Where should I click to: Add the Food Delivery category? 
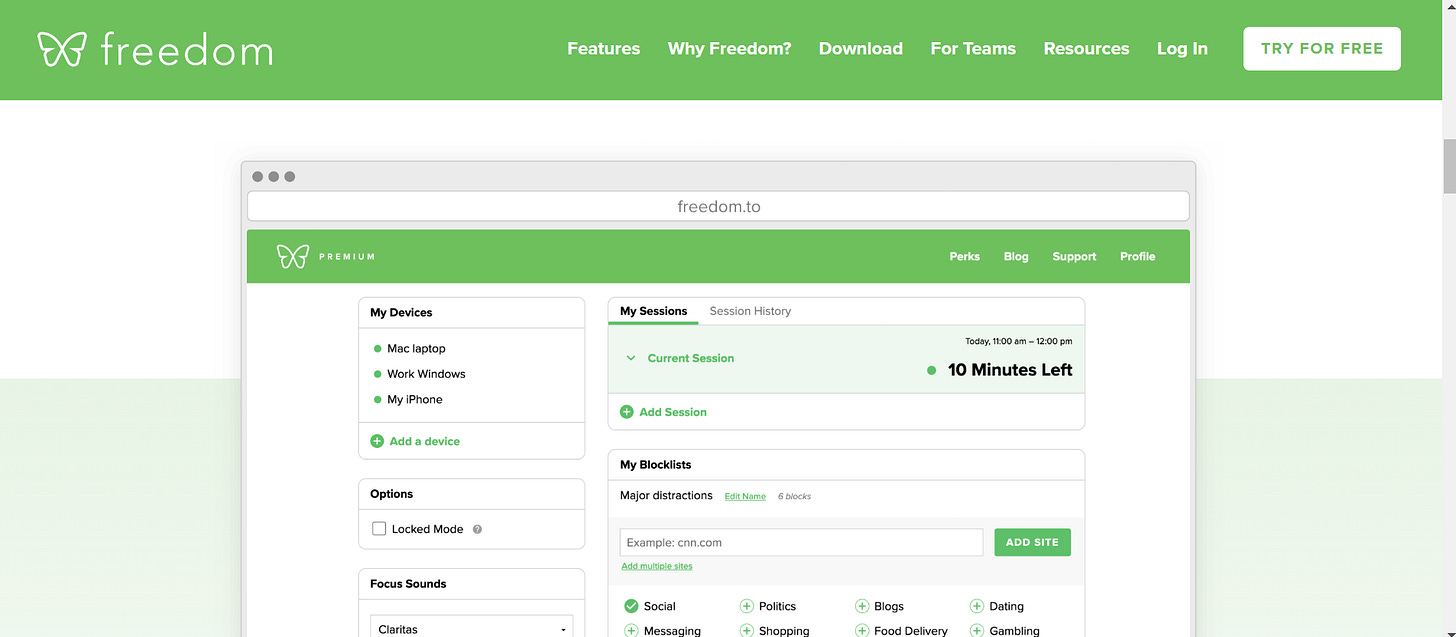click(x=862, y=631)
